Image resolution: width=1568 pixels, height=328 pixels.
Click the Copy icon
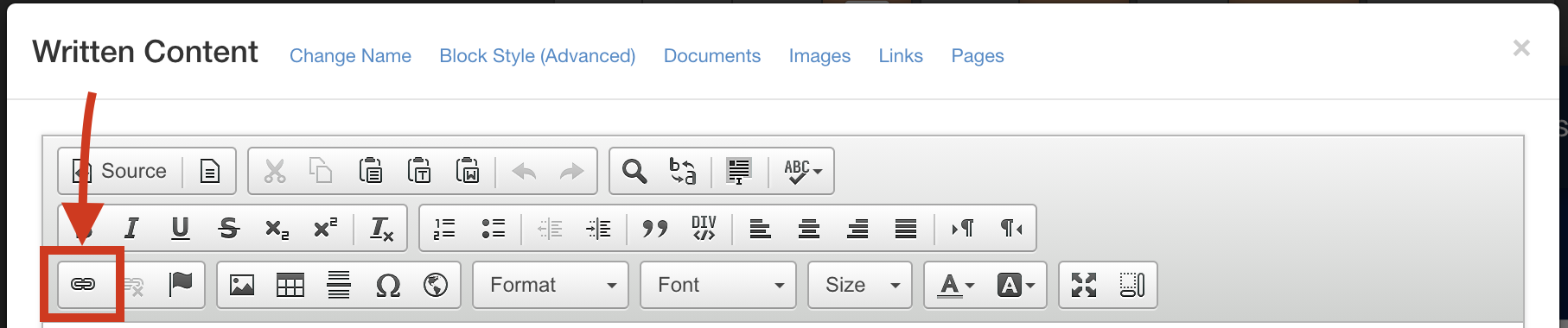point(322,171)
